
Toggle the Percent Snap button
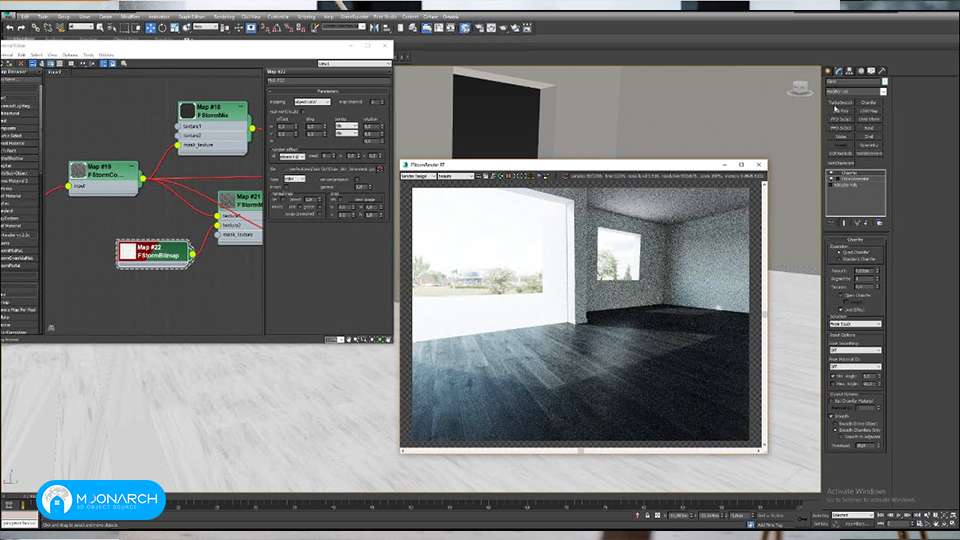pyautogui.click(x=289, y=28)
